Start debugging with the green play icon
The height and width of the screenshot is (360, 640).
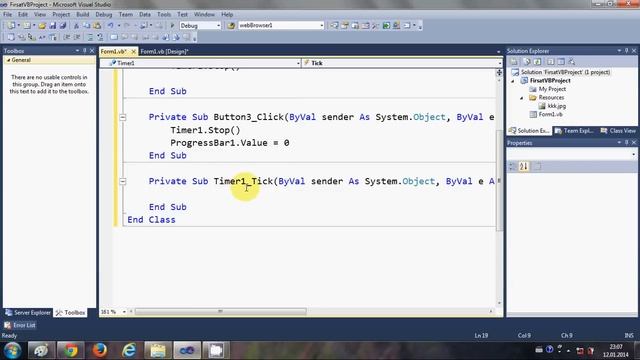(172, 26)
